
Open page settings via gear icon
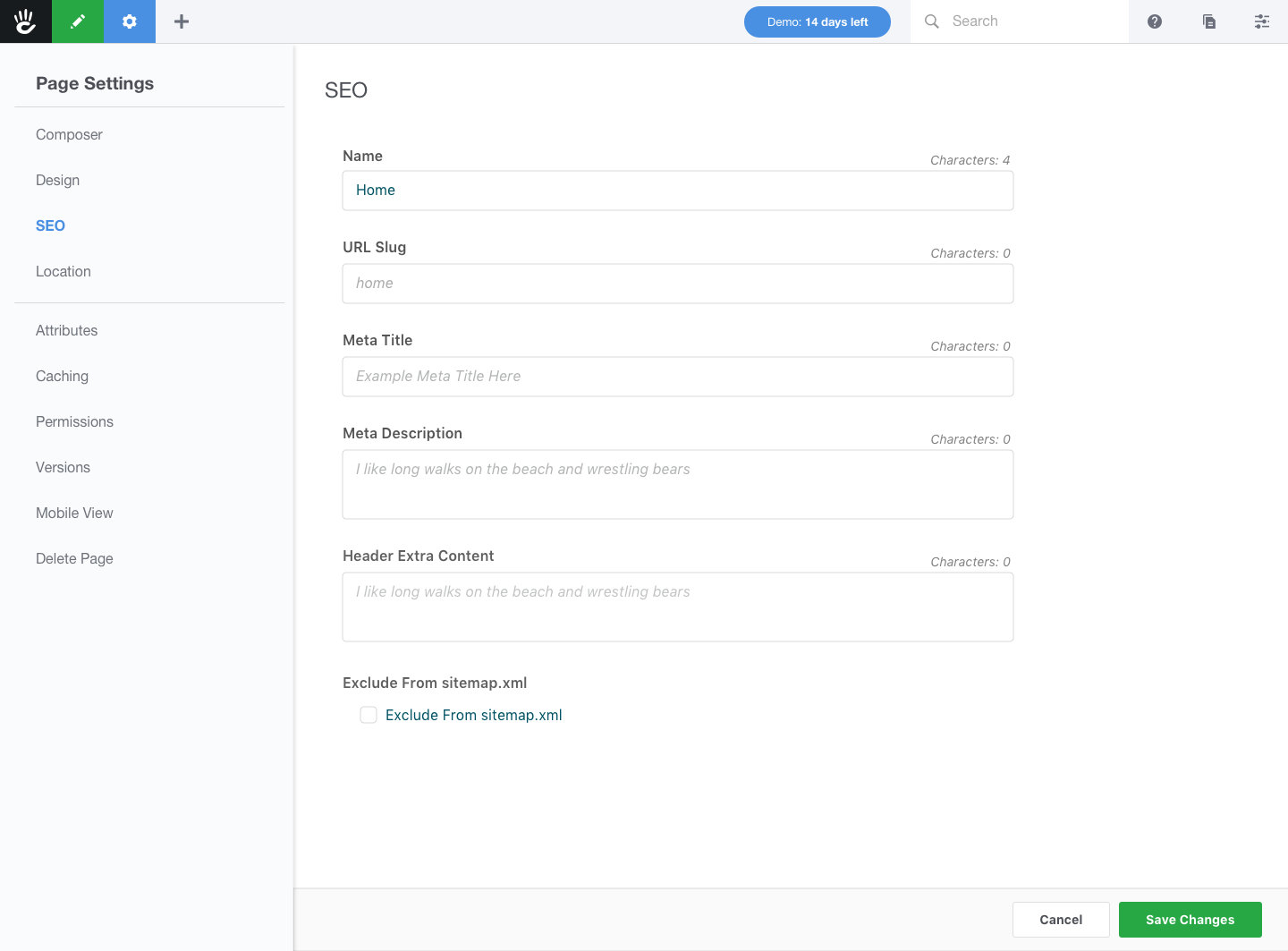point(130,21)
